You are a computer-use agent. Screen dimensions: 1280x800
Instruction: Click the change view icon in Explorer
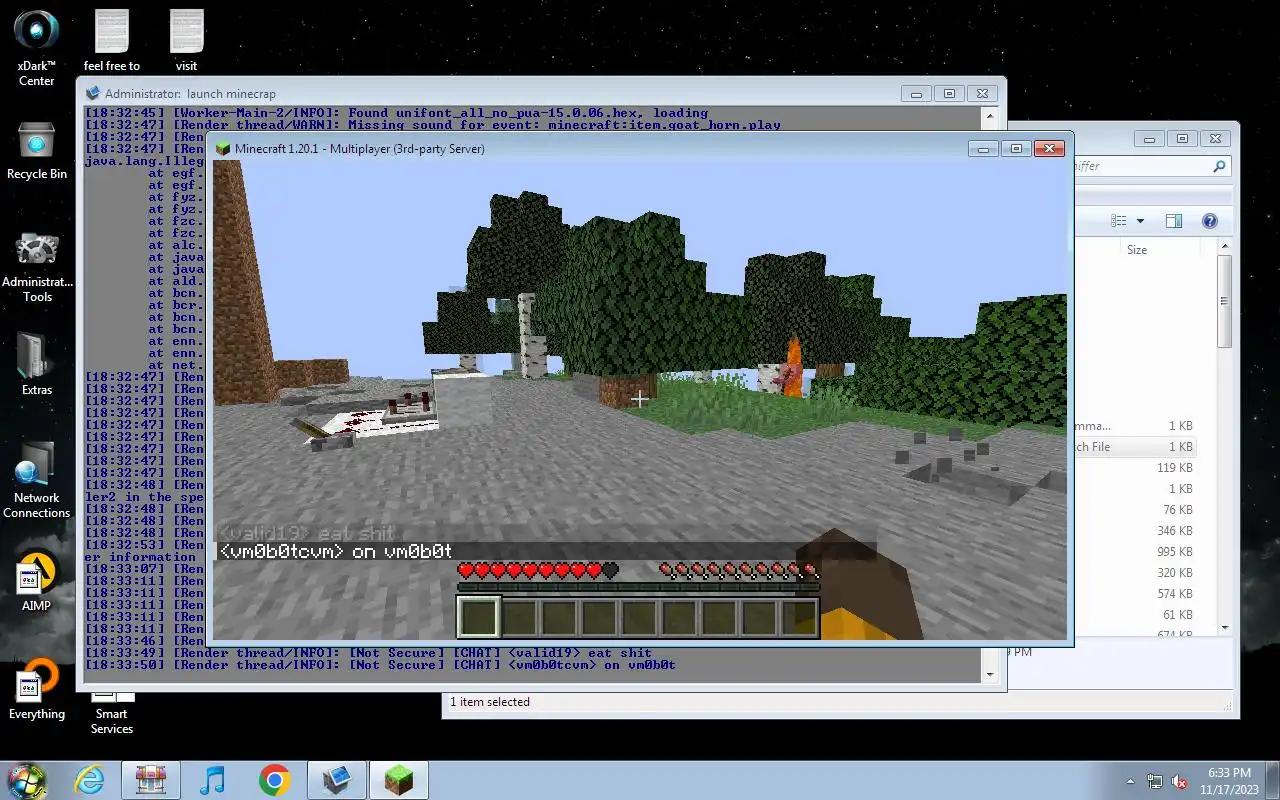click(x=1119, y=221)
